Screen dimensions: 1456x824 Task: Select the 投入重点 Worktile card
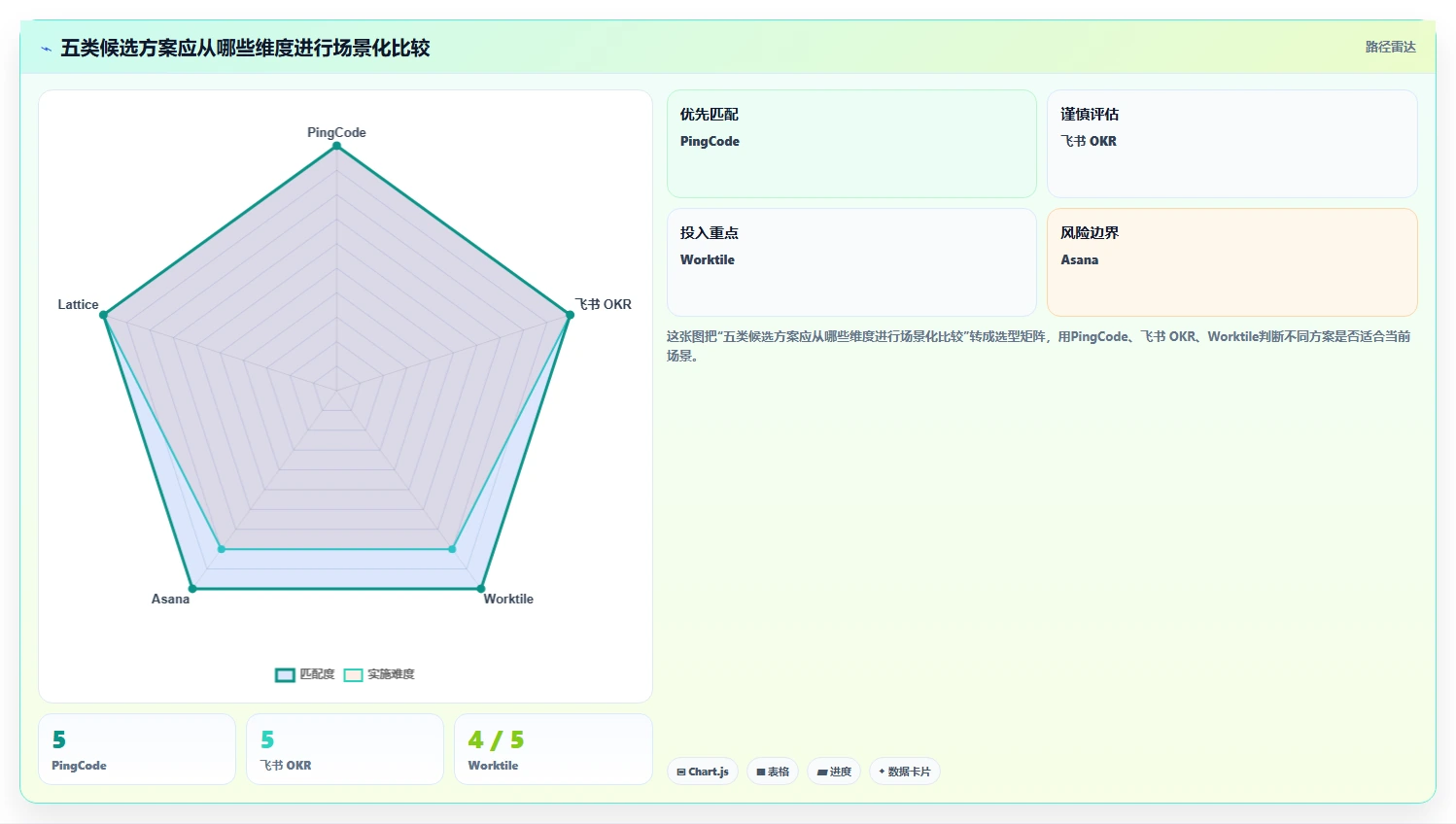(x=851, y=262)
